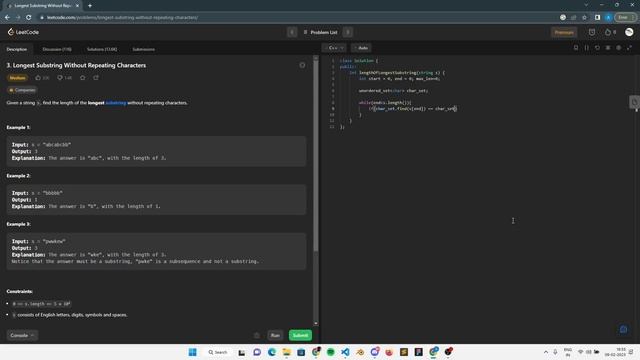Submit the solution
This screenshot has width=640, height=360.
(x=300, y=335)
